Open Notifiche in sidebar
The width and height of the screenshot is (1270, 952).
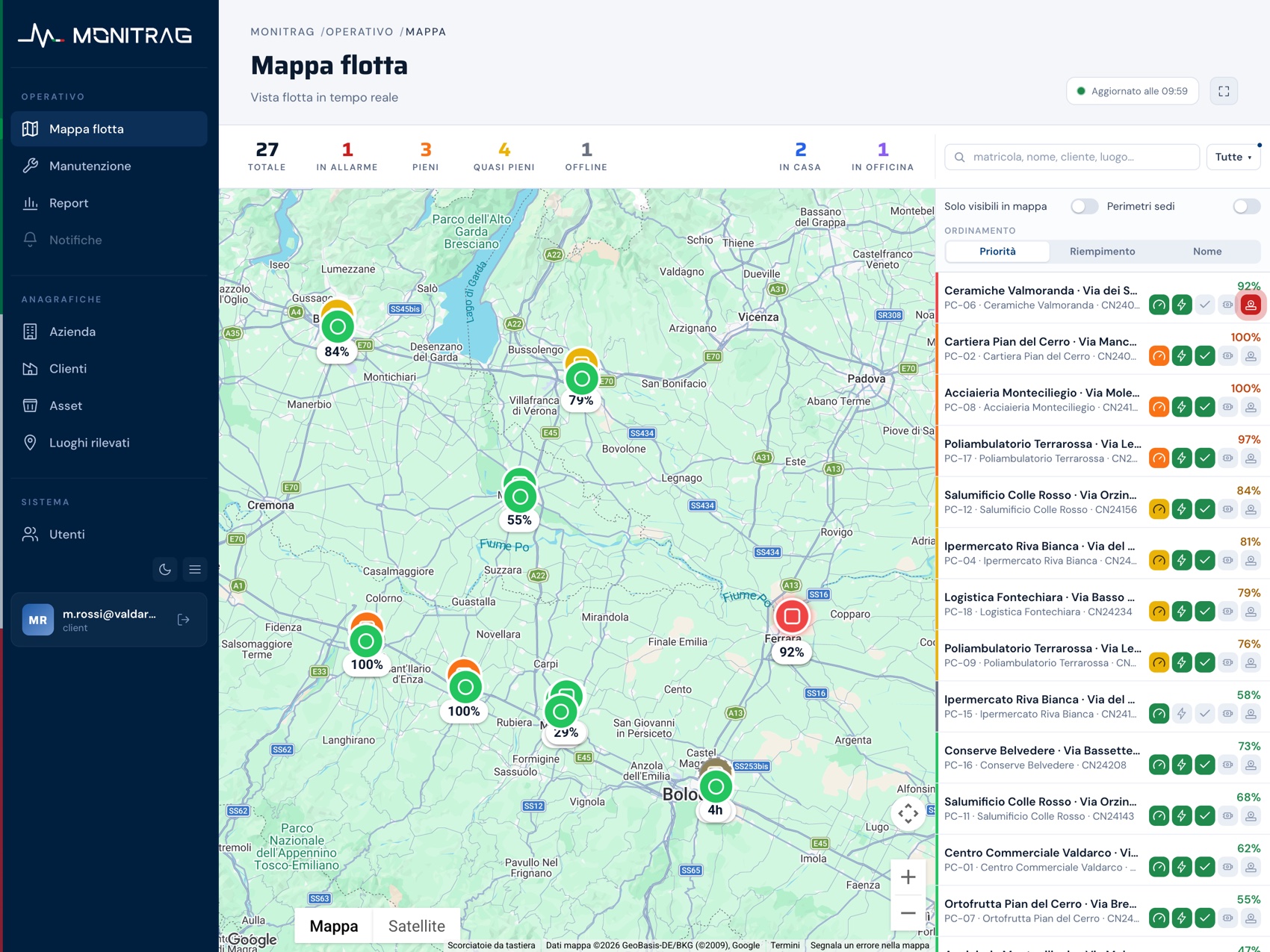(x=109, y=240)
